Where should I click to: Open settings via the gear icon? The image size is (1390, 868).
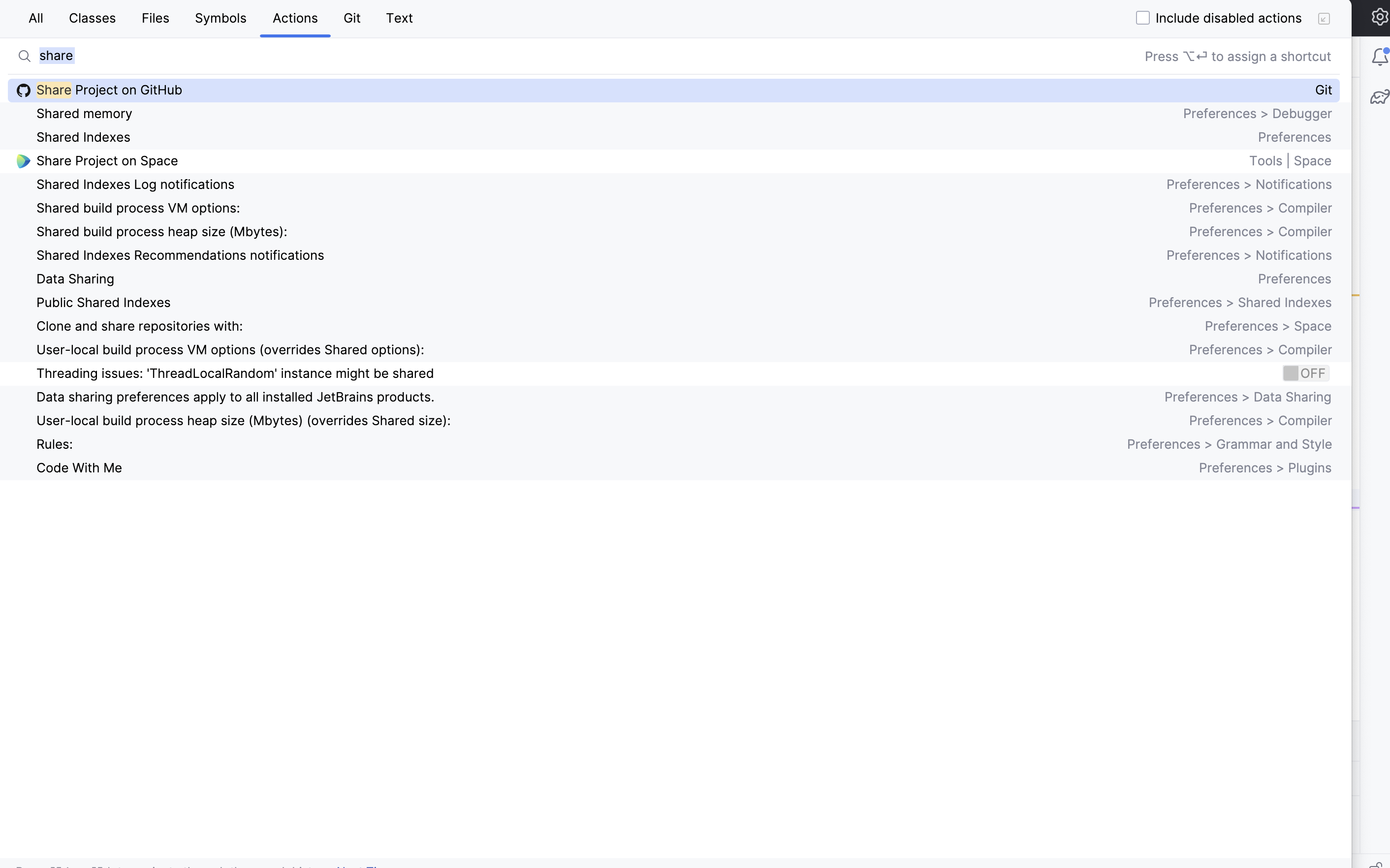(x=1379, y=17)
